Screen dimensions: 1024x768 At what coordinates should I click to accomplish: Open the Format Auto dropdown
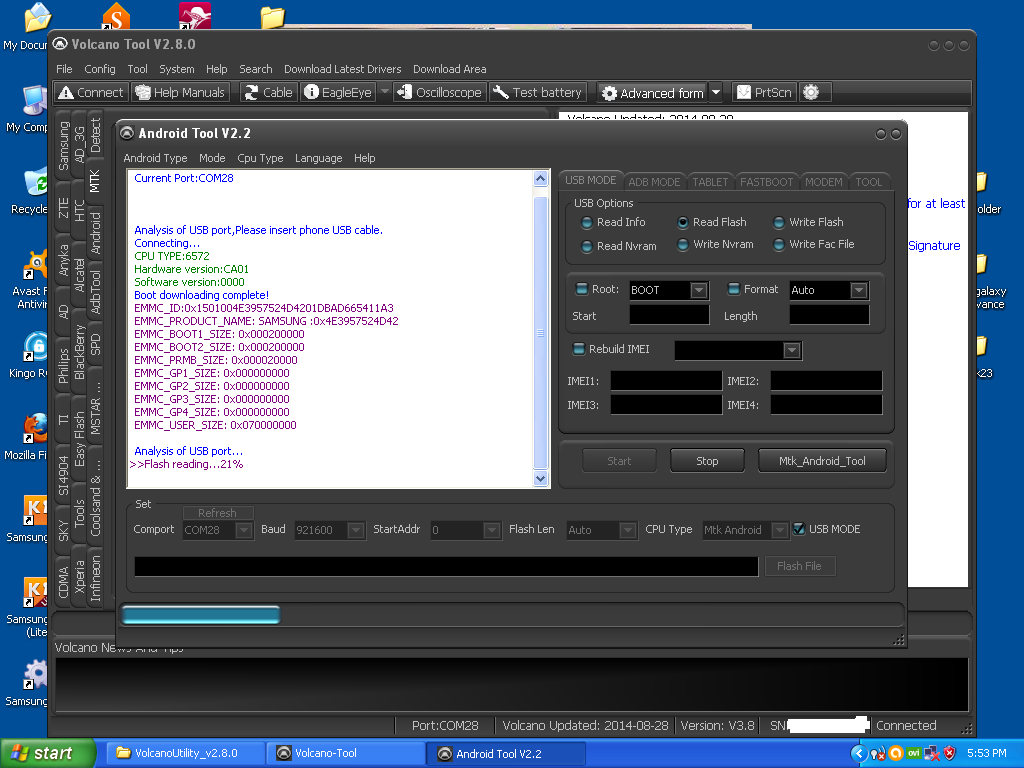tap(858, 290)
